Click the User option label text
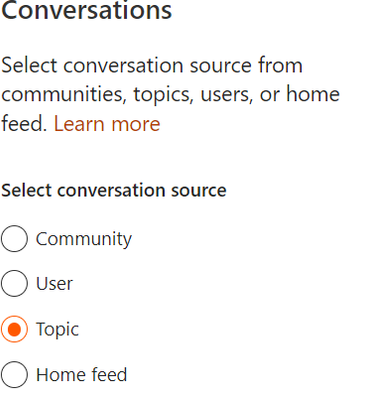The width and height of the screenshot is (368, 400). pos(54,284)
